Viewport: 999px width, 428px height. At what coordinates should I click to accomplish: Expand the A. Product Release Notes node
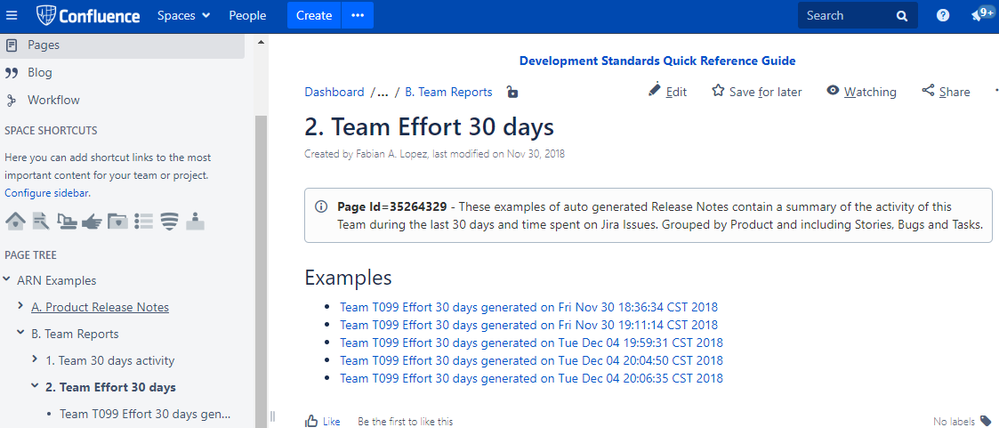[x=20, y=306]
